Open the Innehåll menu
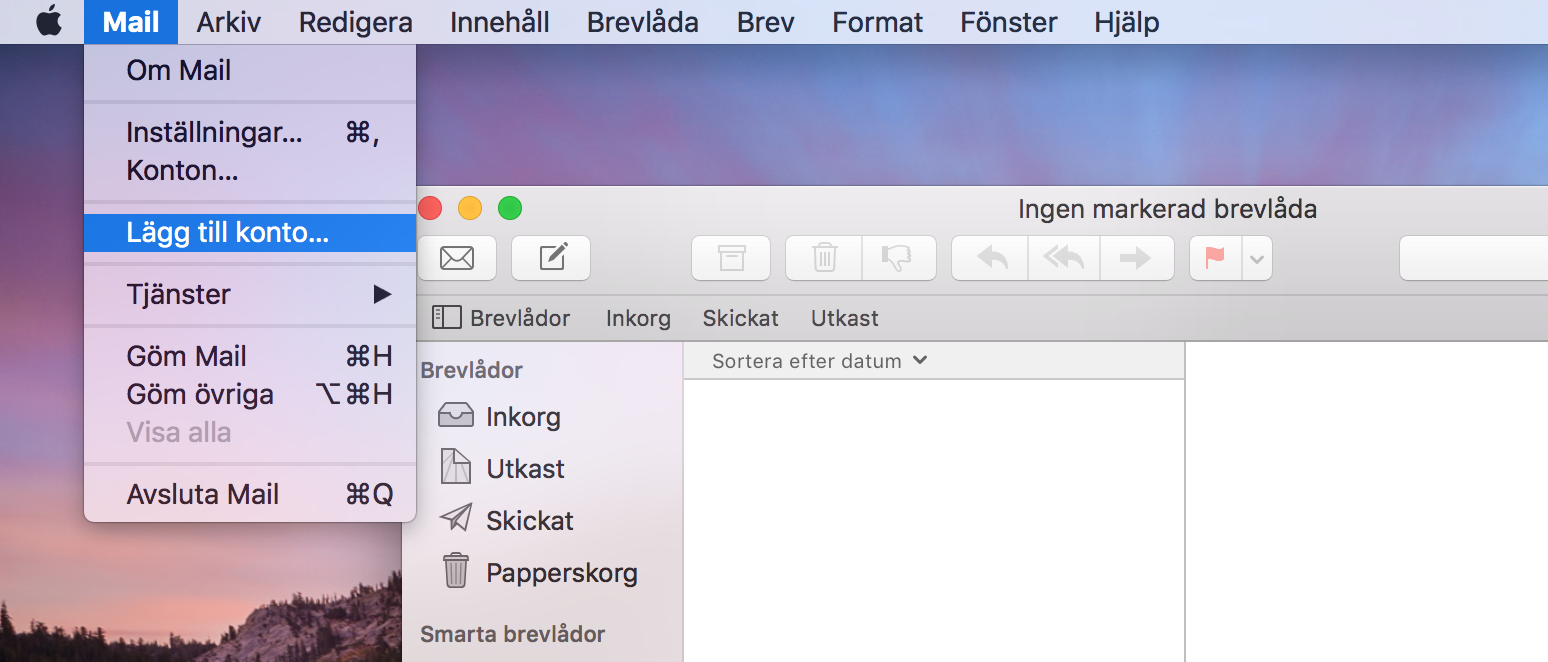Screen dimensions: 1548x662 [x=500, y=22]
